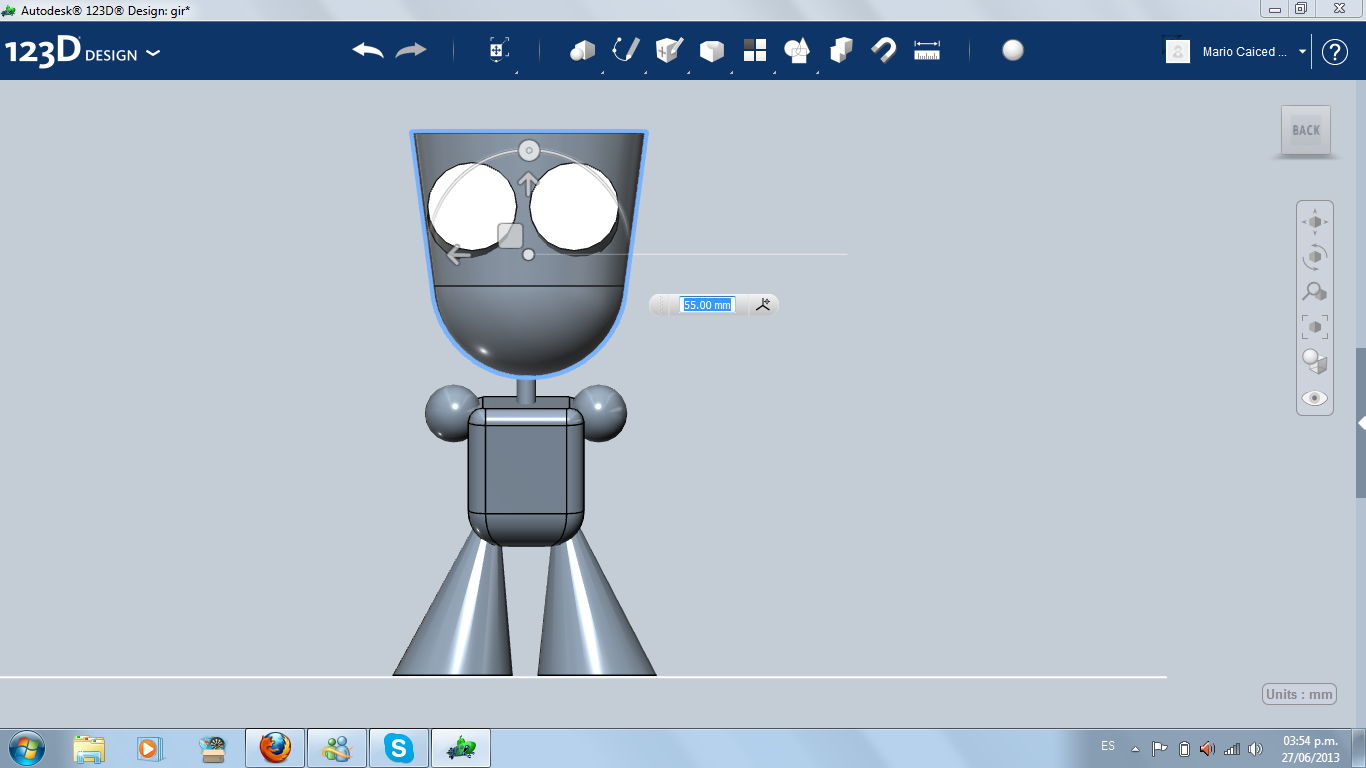
Task: Select the Measure ruler tool
Action: click(x=927, y=50)
